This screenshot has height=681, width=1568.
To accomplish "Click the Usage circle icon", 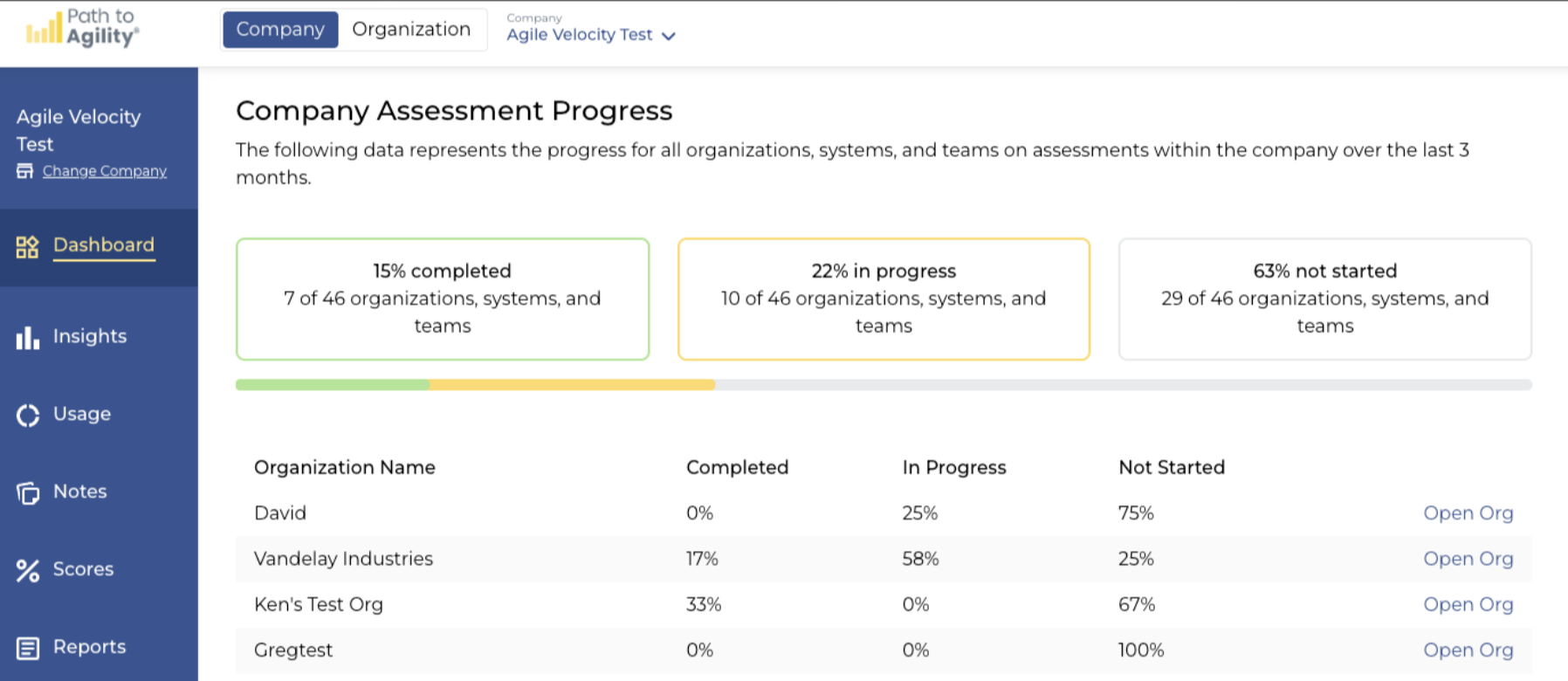I will coord(27,416).
